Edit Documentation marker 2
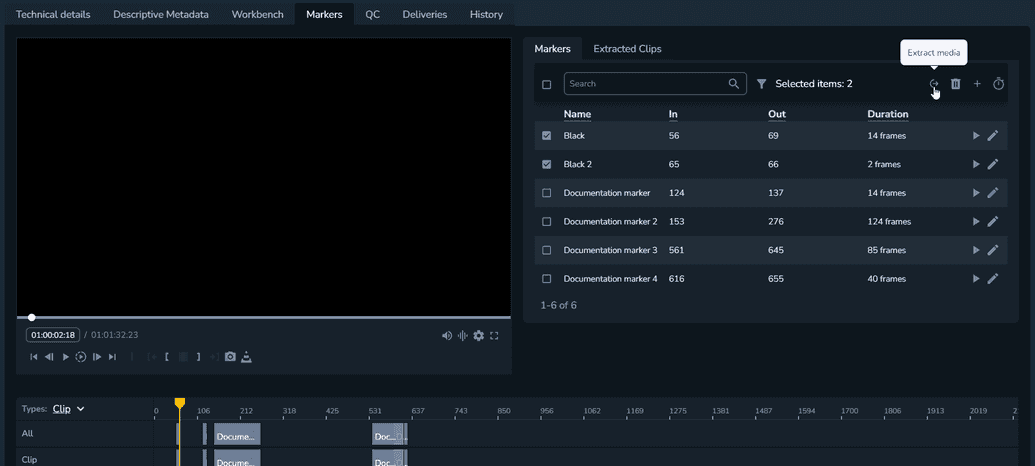 click(x=993, y=222)
